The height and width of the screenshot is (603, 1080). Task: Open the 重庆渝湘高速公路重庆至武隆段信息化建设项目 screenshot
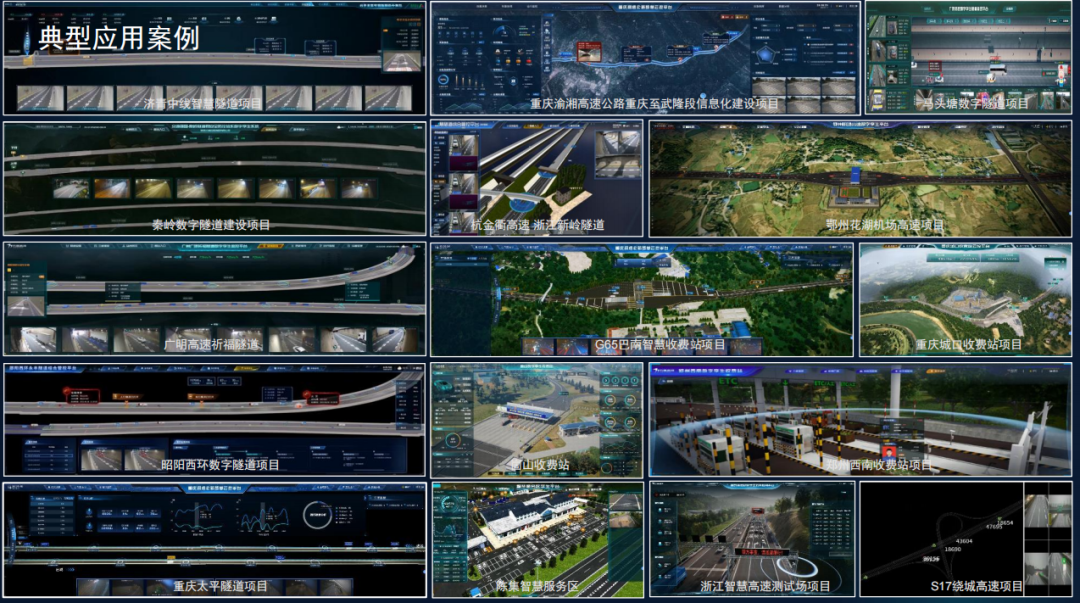click(645, 58)
